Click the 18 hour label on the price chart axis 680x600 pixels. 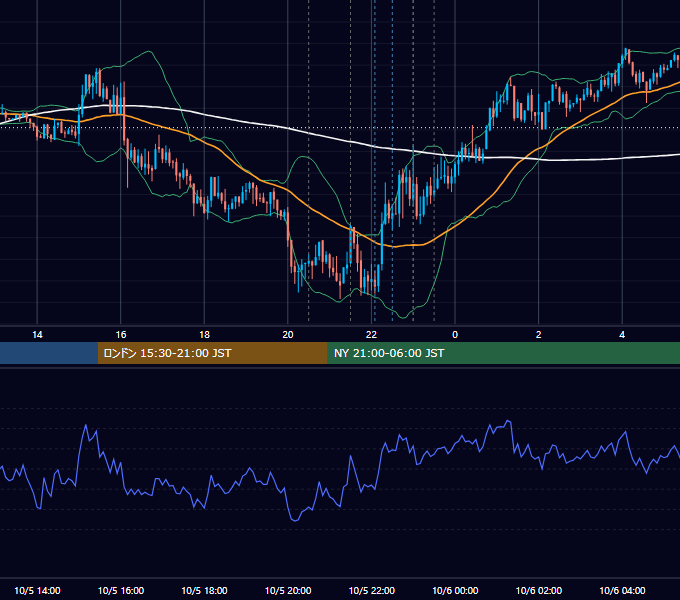(204, 335)
